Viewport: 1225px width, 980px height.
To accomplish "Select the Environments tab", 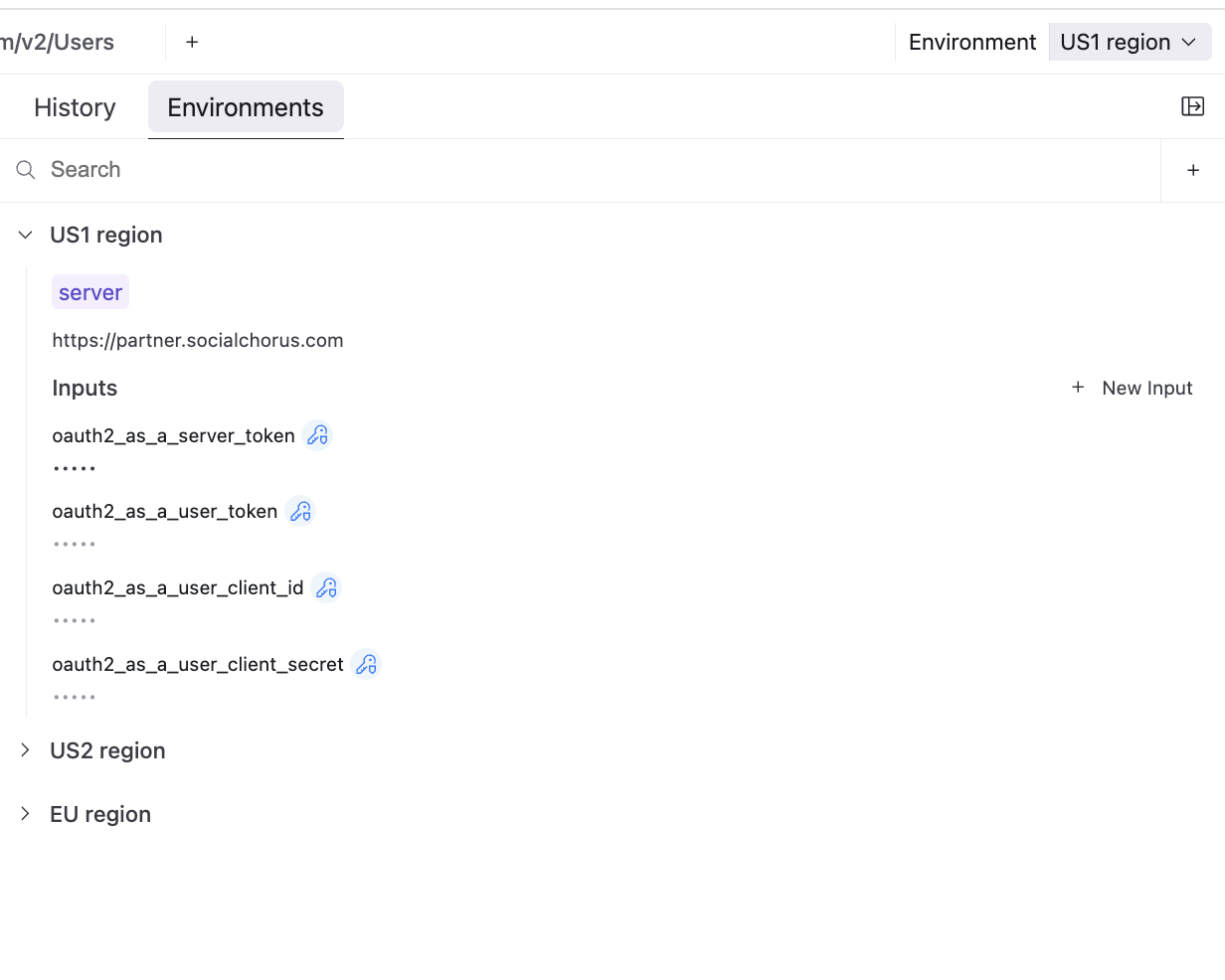I will [246, 107].
